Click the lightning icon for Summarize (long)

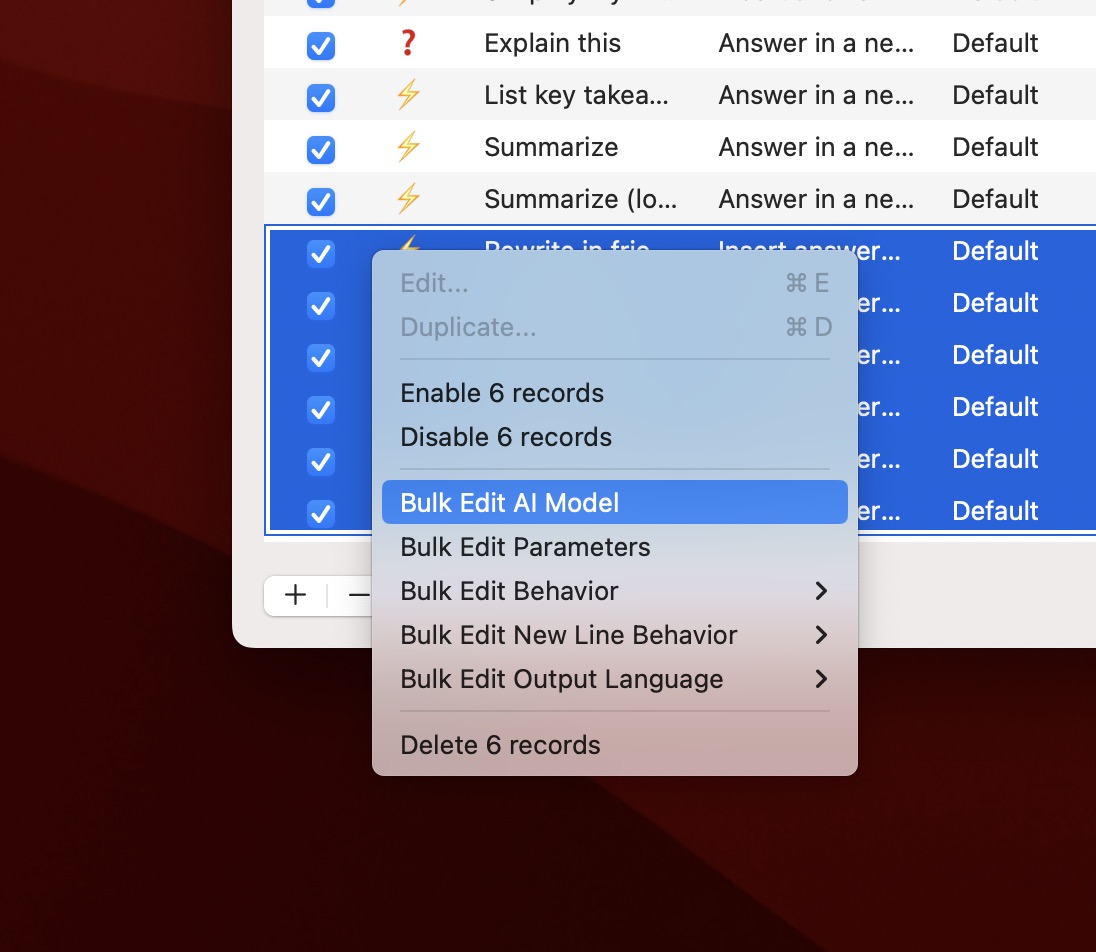tap(407, 199)
